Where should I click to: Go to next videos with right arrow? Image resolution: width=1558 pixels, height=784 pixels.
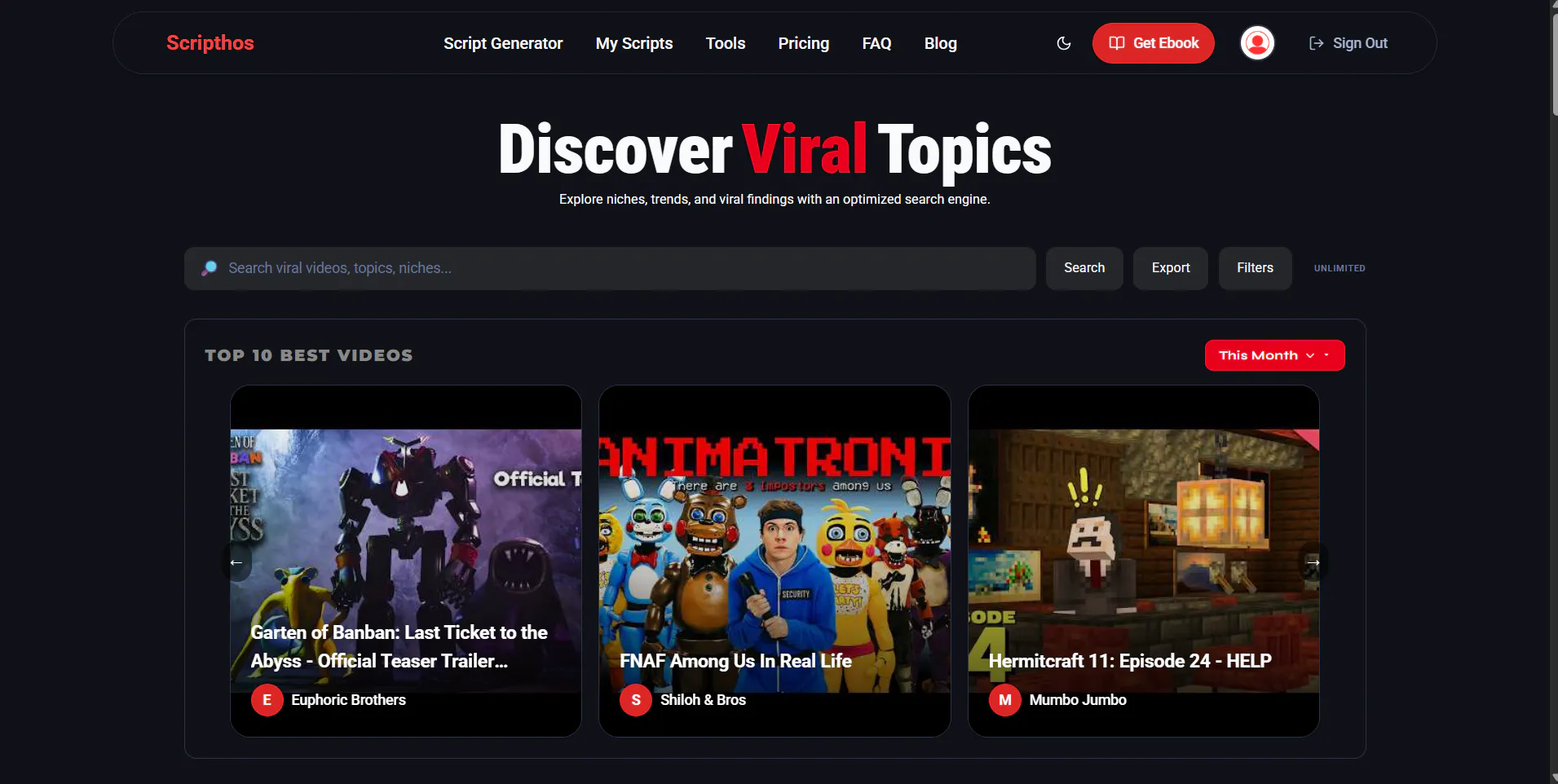[1313, 562]
